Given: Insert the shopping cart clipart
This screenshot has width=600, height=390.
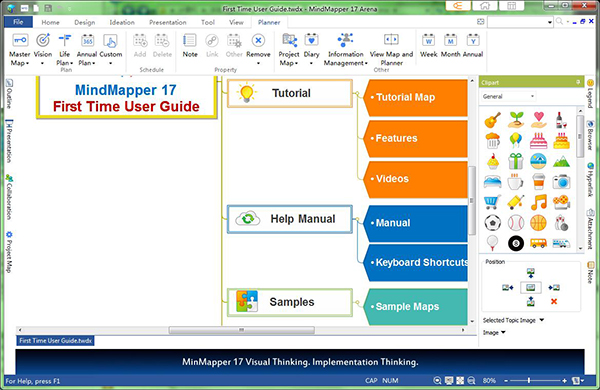Looking at the screenshot, I should coord(492,202).
